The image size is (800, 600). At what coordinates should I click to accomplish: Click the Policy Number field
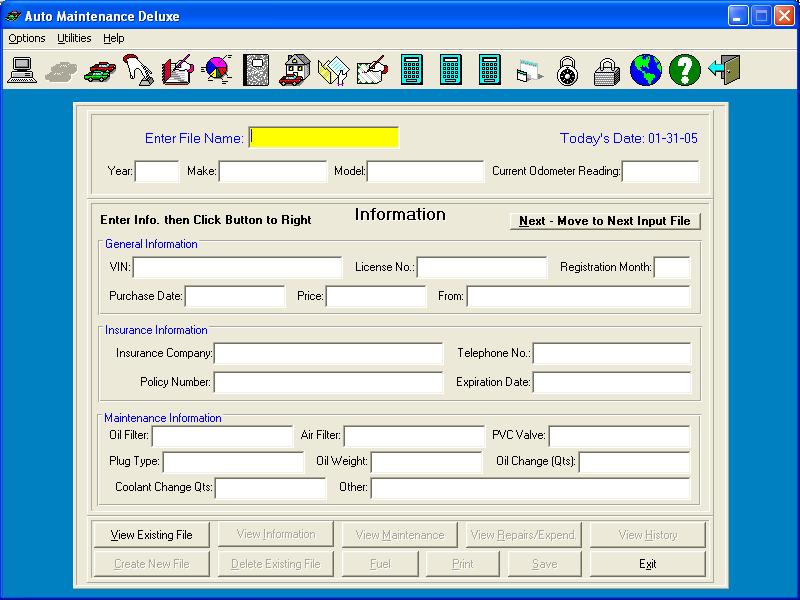point(329,382)
